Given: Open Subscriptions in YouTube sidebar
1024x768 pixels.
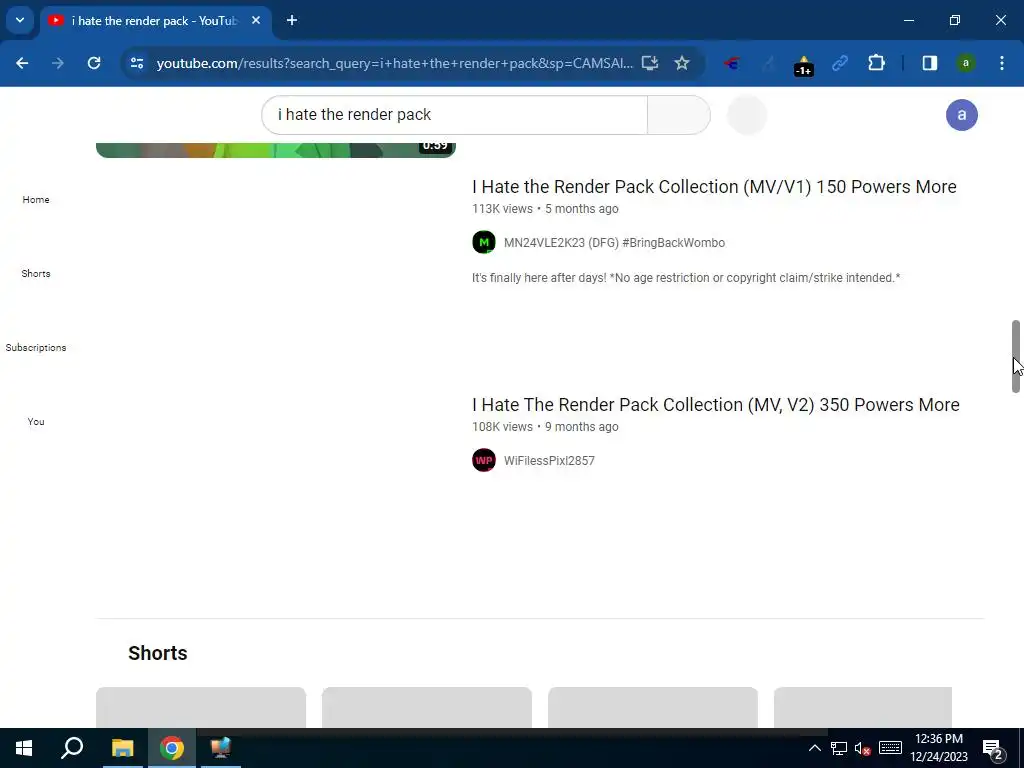Looking at the screenshot, I should click(36, 347).
